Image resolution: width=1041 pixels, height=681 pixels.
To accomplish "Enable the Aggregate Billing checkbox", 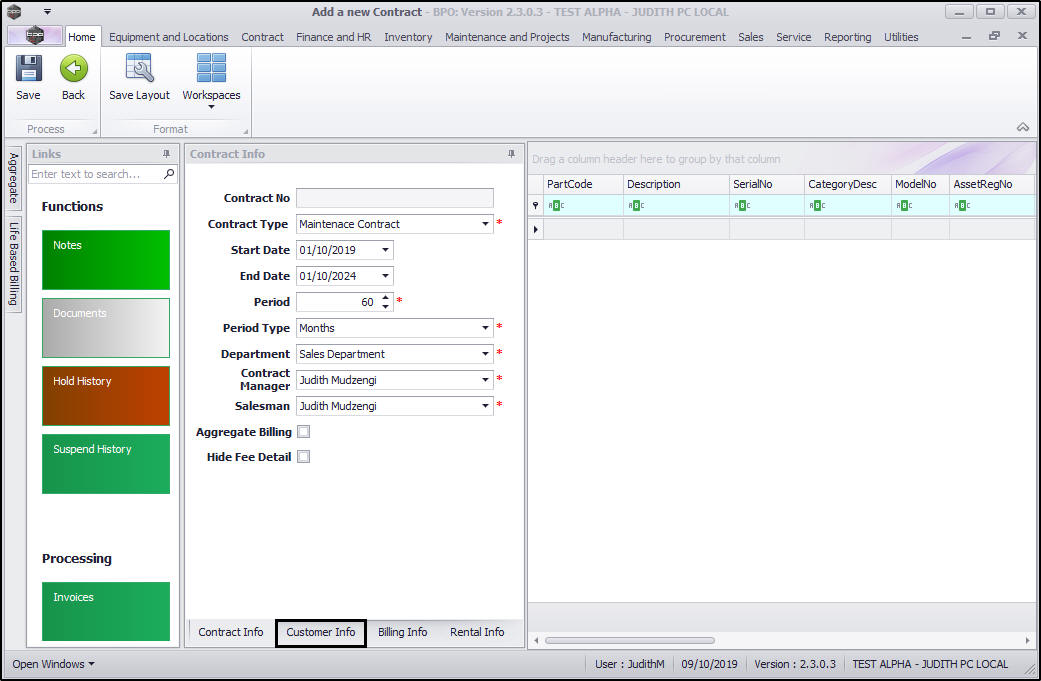I will pyautogui.click(x=304, y=432).
